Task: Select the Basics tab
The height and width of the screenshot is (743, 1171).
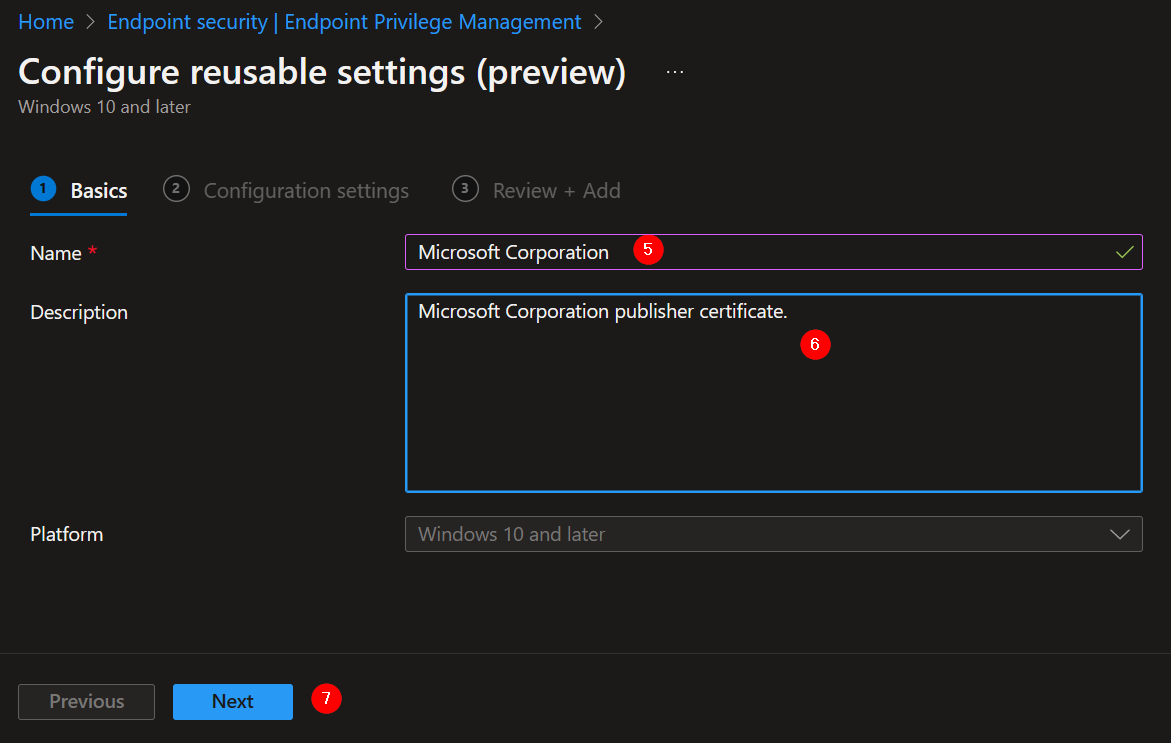Action: click(x=99, y=190)
